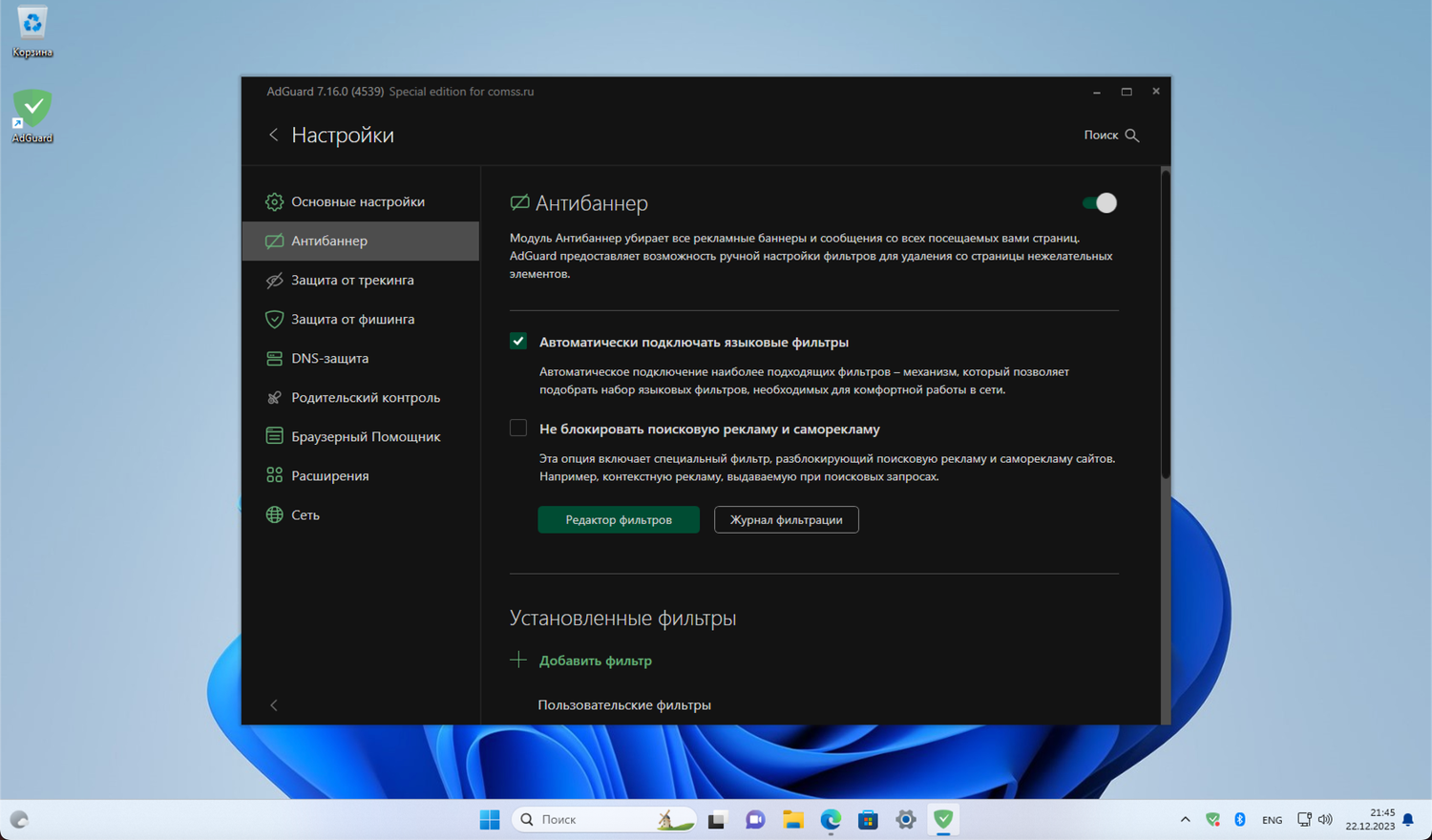Click the Пользовательские фильтры entry

[624, 704]
